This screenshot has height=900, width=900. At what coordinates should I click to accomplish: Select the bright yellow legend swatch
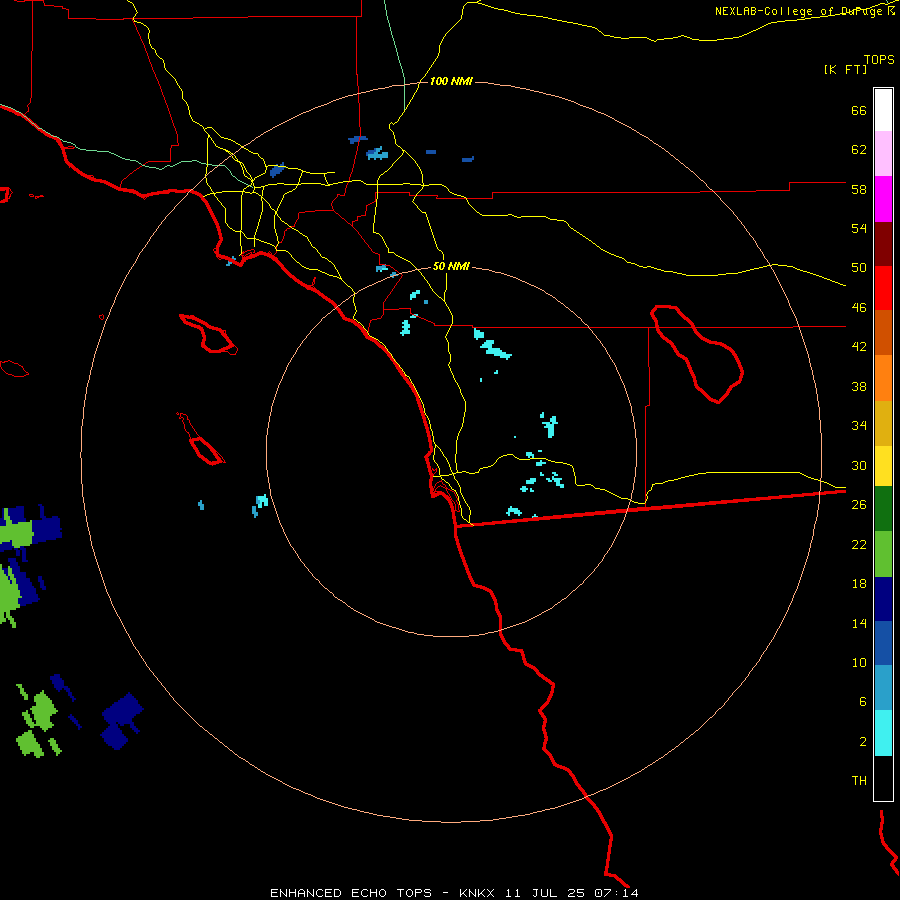[x=883, y=466]
